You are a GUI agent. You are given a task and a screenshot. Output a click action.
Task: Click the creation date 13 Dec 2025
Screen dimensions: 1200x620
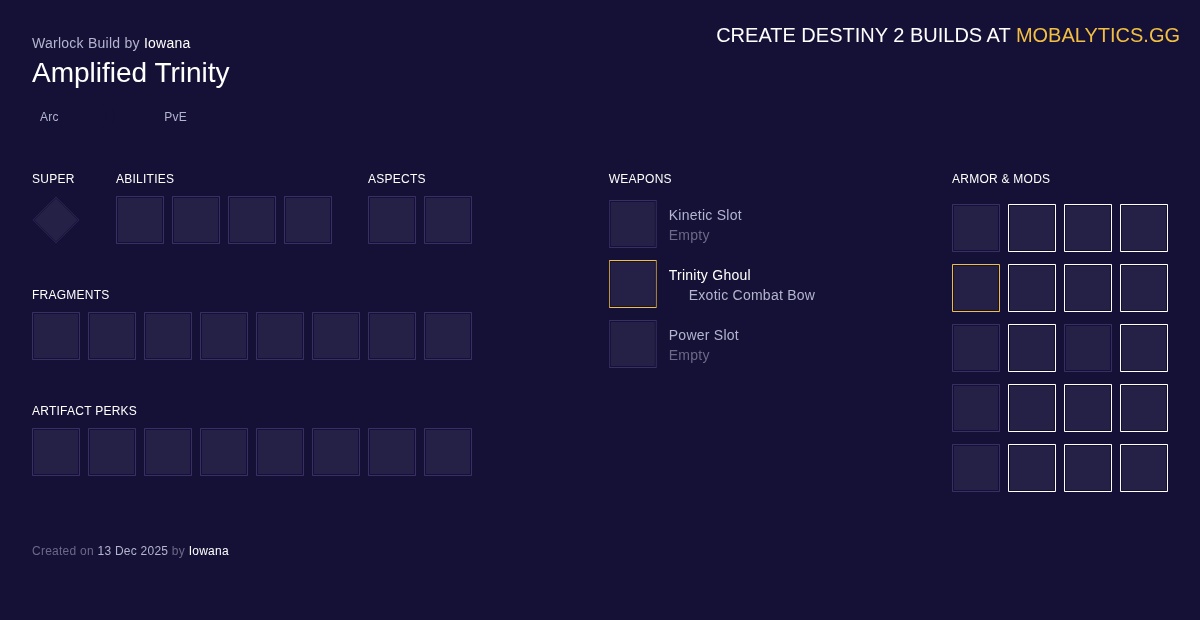coord(132,551)
